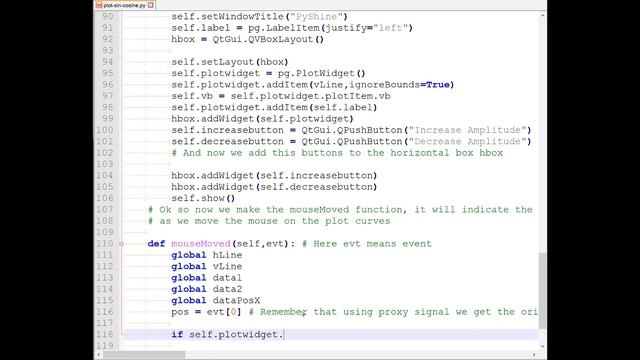Click the "Remember that using proxy signal" comment

[393, 312]
